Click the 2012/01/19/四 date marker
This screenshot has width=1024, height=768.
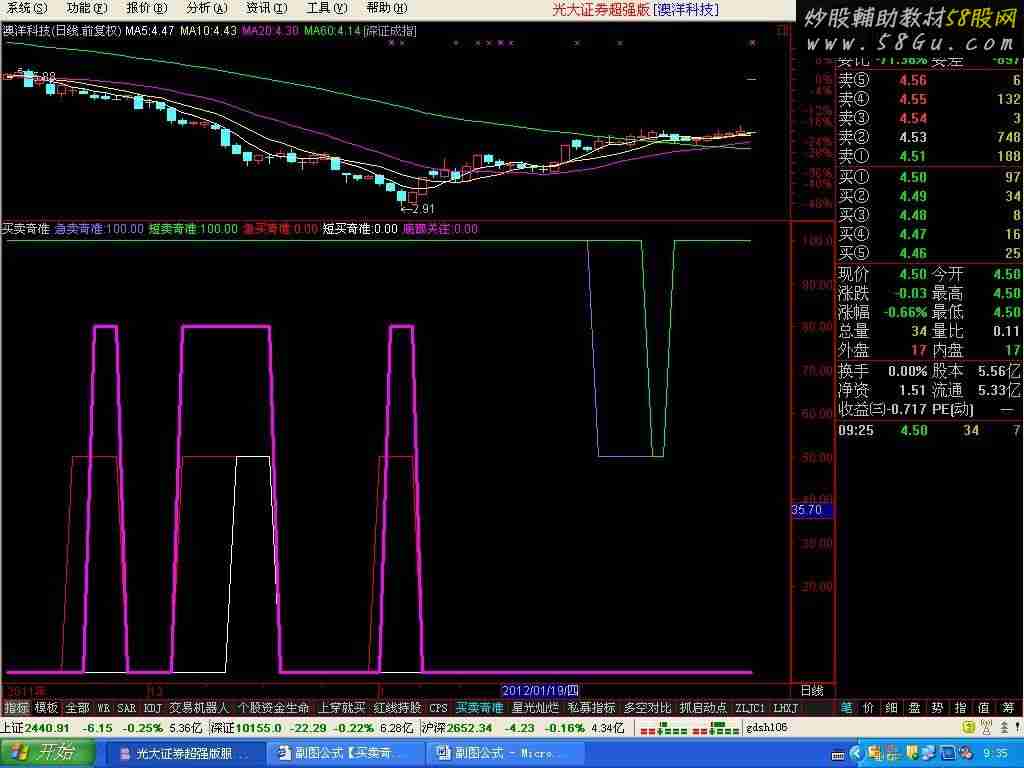point(540,691)
